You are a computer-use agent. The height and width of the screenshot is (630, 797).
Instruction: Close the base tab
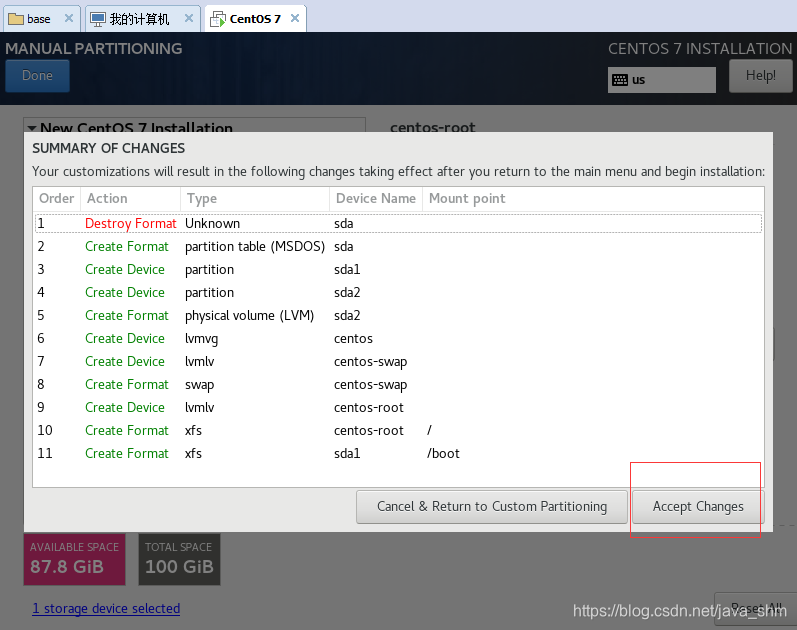pos(69,18)
